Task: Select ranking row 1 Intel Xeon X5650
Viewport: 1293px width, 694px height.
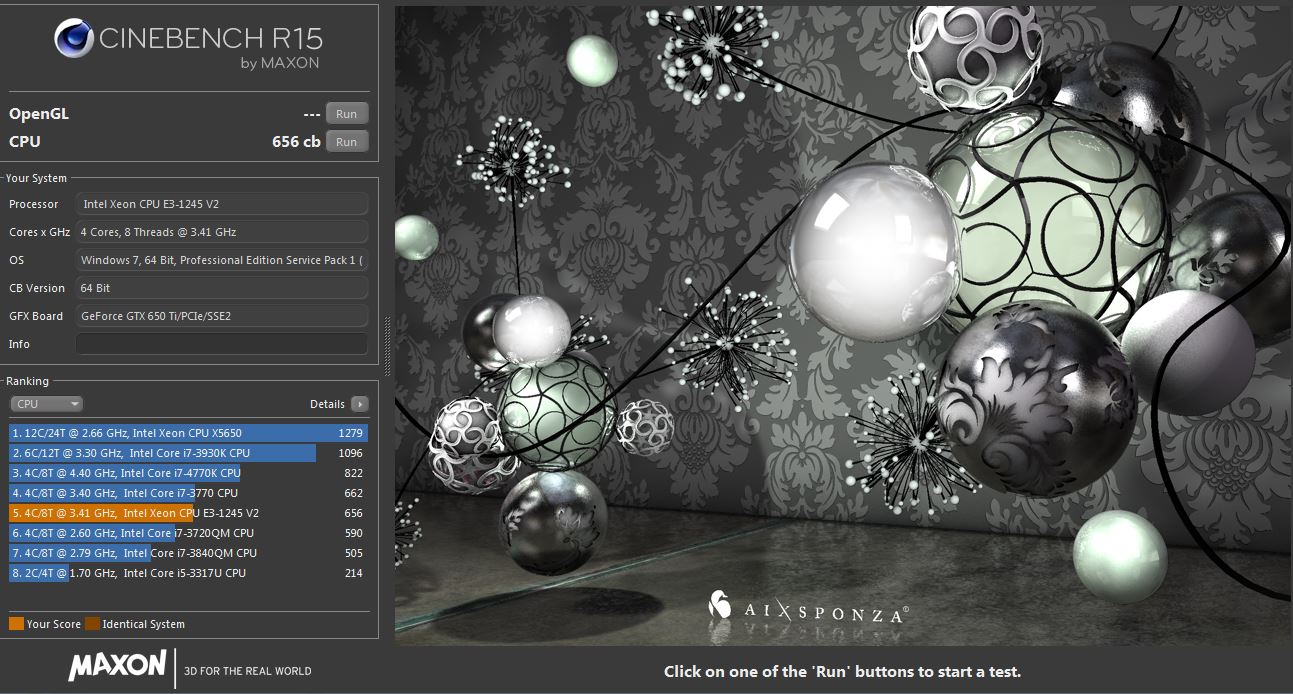Action: point(188,433)
